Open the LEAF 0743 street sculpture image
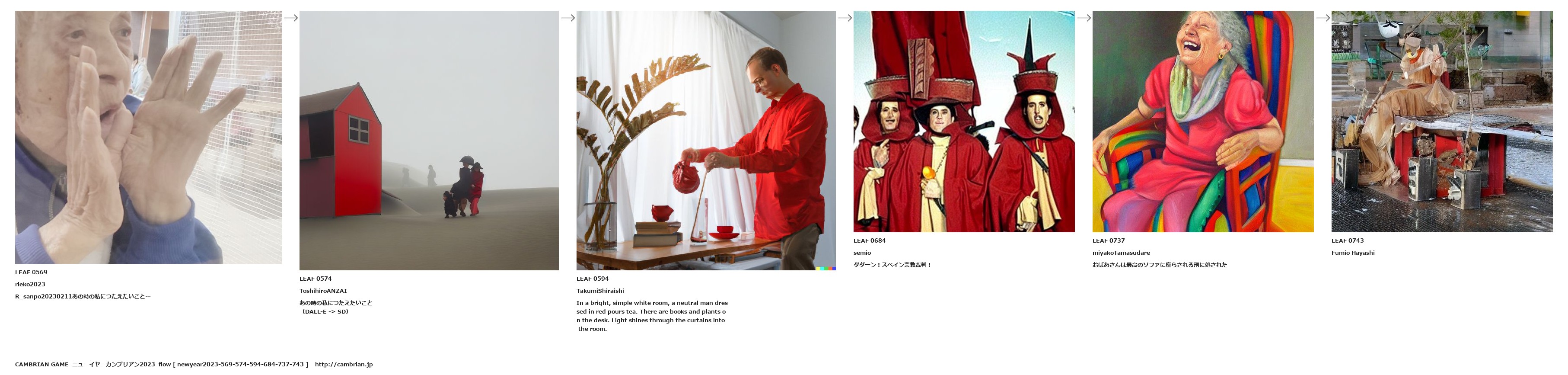The image size is (1568, 375). point(1442,121)
